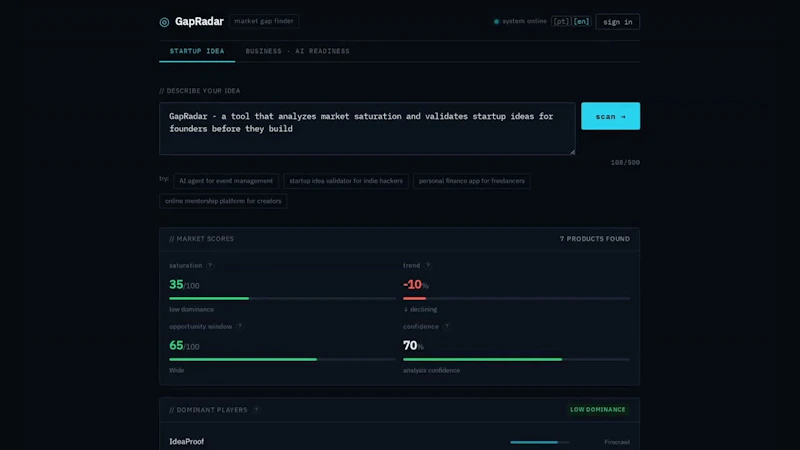Open the opportunity window help icon
The width and height of the screenshot is (800, 450).
pyautogui.click(x=240, y=327)
